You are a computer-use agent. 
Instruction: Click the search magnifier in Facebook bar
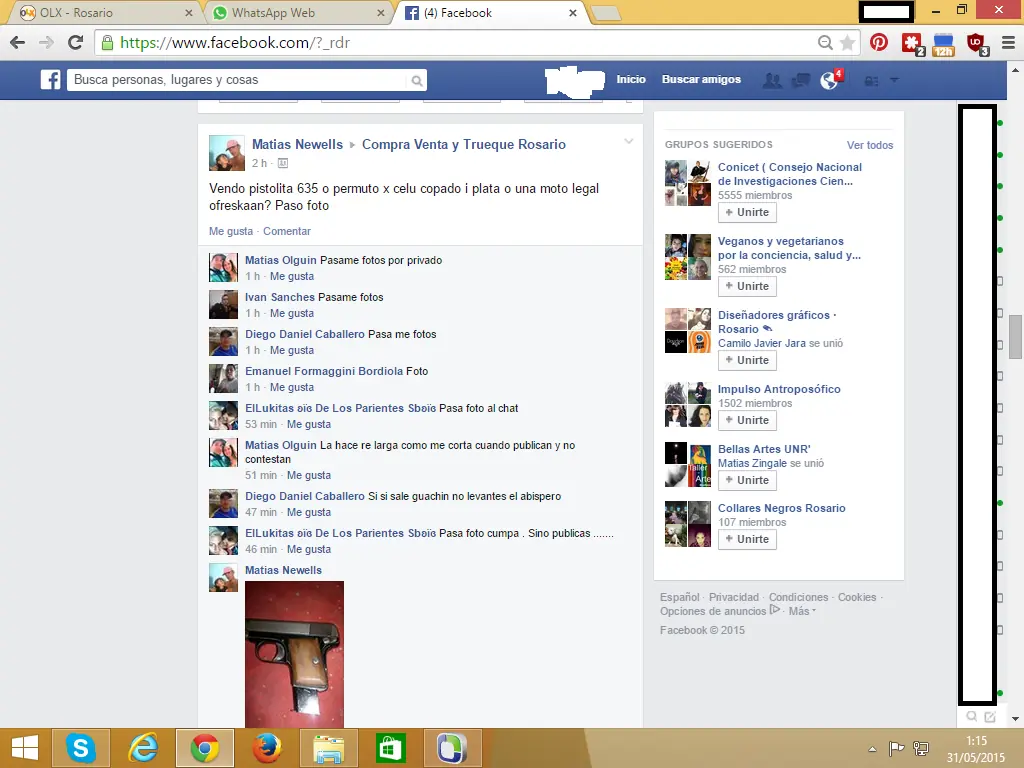(417, 81)
